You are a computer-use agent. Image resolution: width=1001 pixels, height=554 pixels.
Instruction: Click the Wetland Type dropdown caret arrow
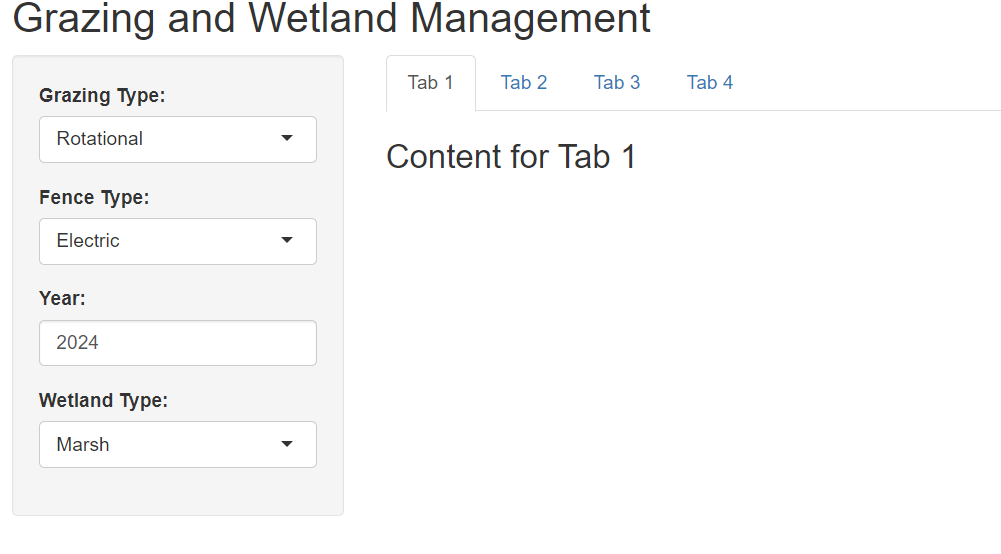(x=287, y=444)
